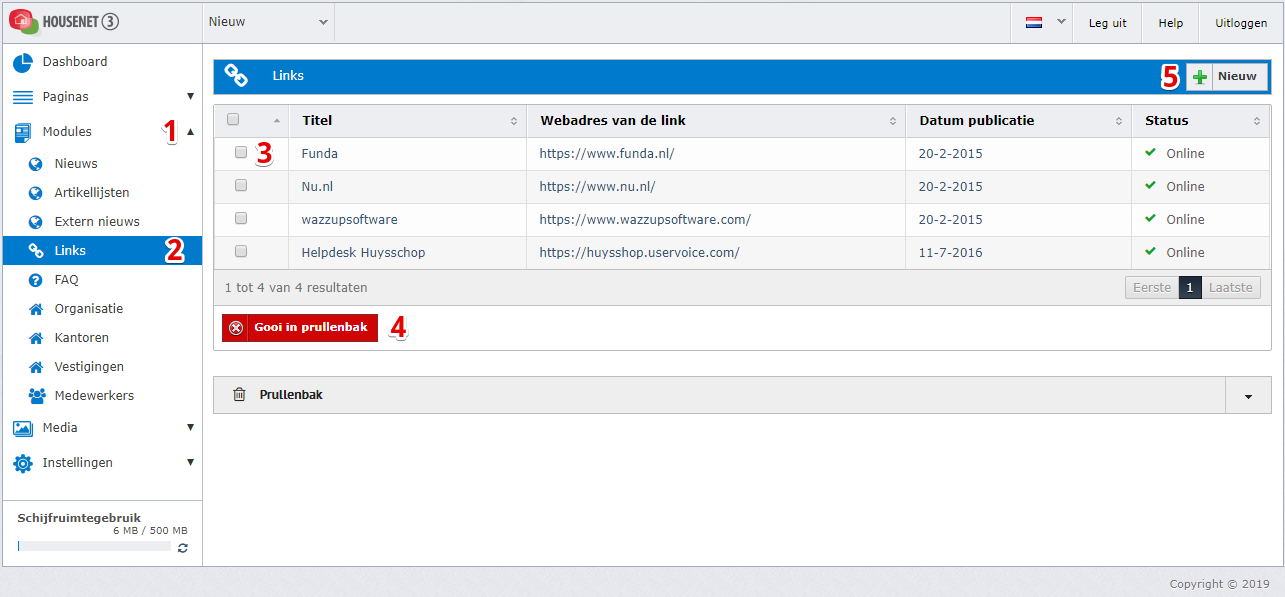Viewport: 1285px width, 597px height.
Task: Open Extern nieuws in sidebar
Action: pyautogui.click(x=97, y=222)
